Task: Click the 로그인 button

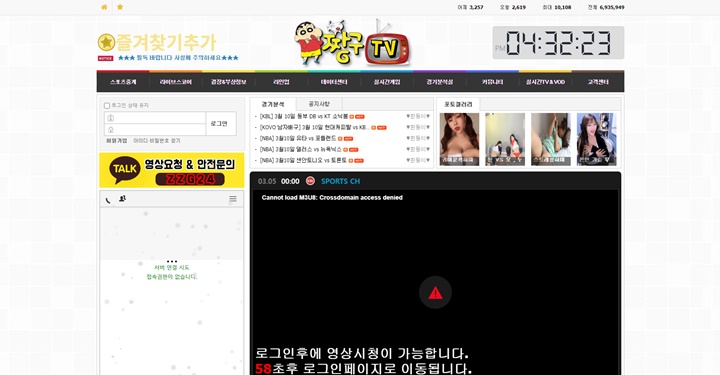Action: tap(219, 123)
